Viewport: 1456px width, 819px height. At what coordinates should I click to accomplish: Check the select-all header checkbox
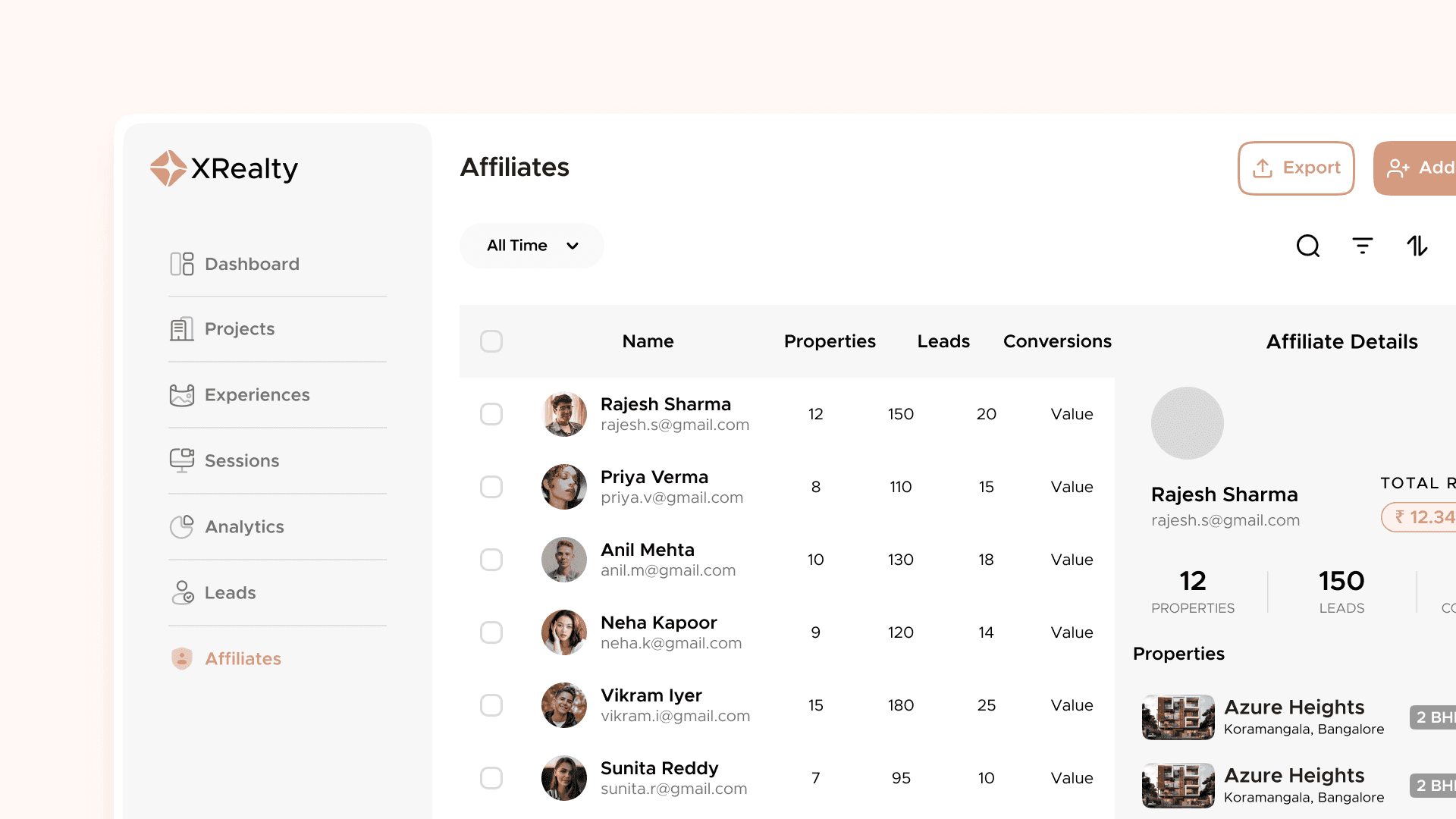[491, 341]
